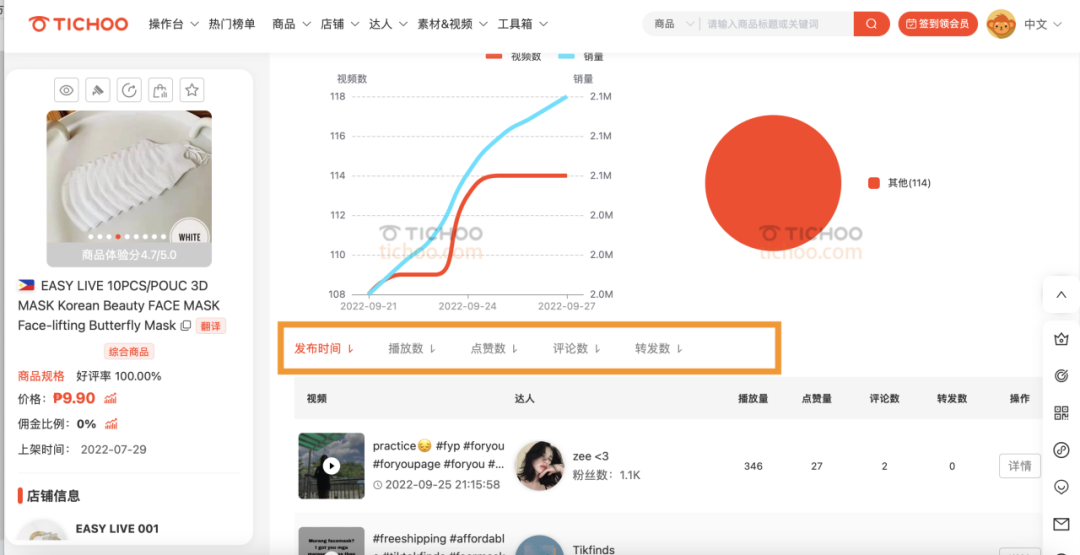Click the 商品规格 link
Image resolution: width=1080 pixels, height=555 pixels.
pos(41,376)
